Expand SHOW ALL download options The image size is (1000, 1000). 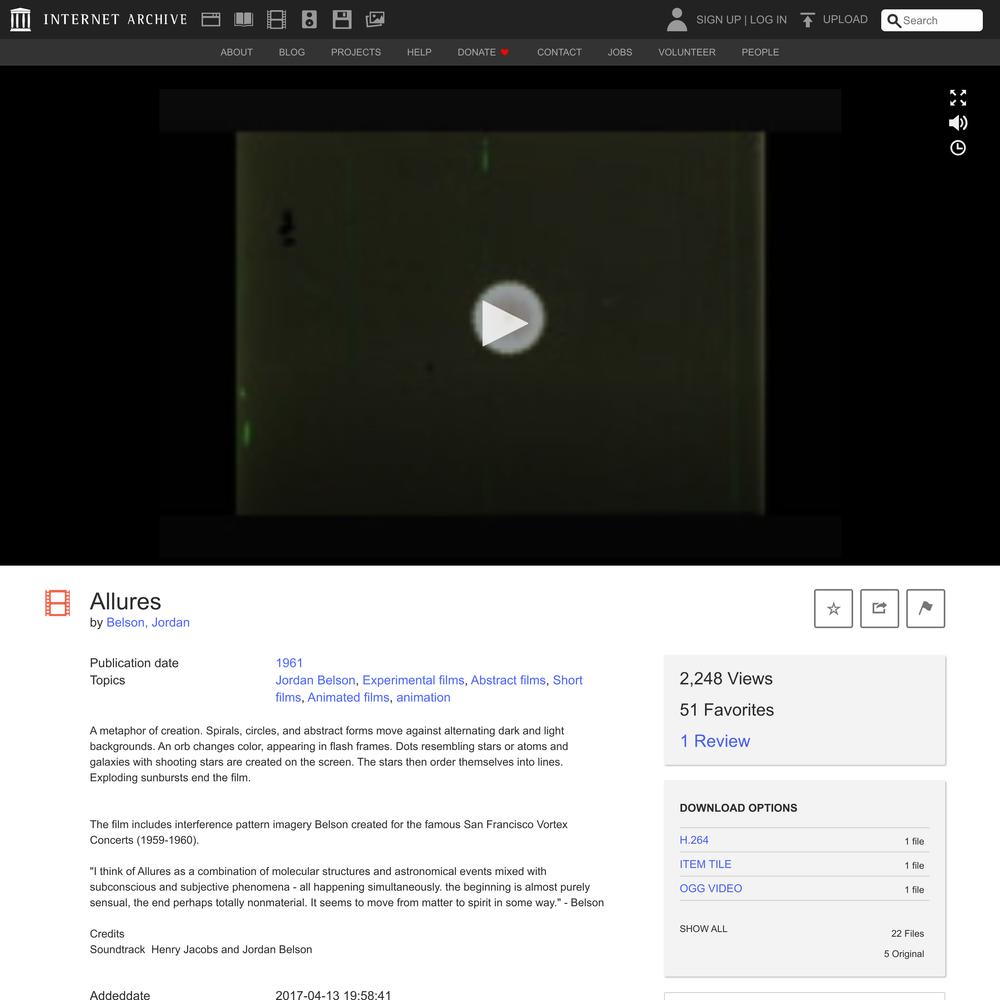click(703, 929)
